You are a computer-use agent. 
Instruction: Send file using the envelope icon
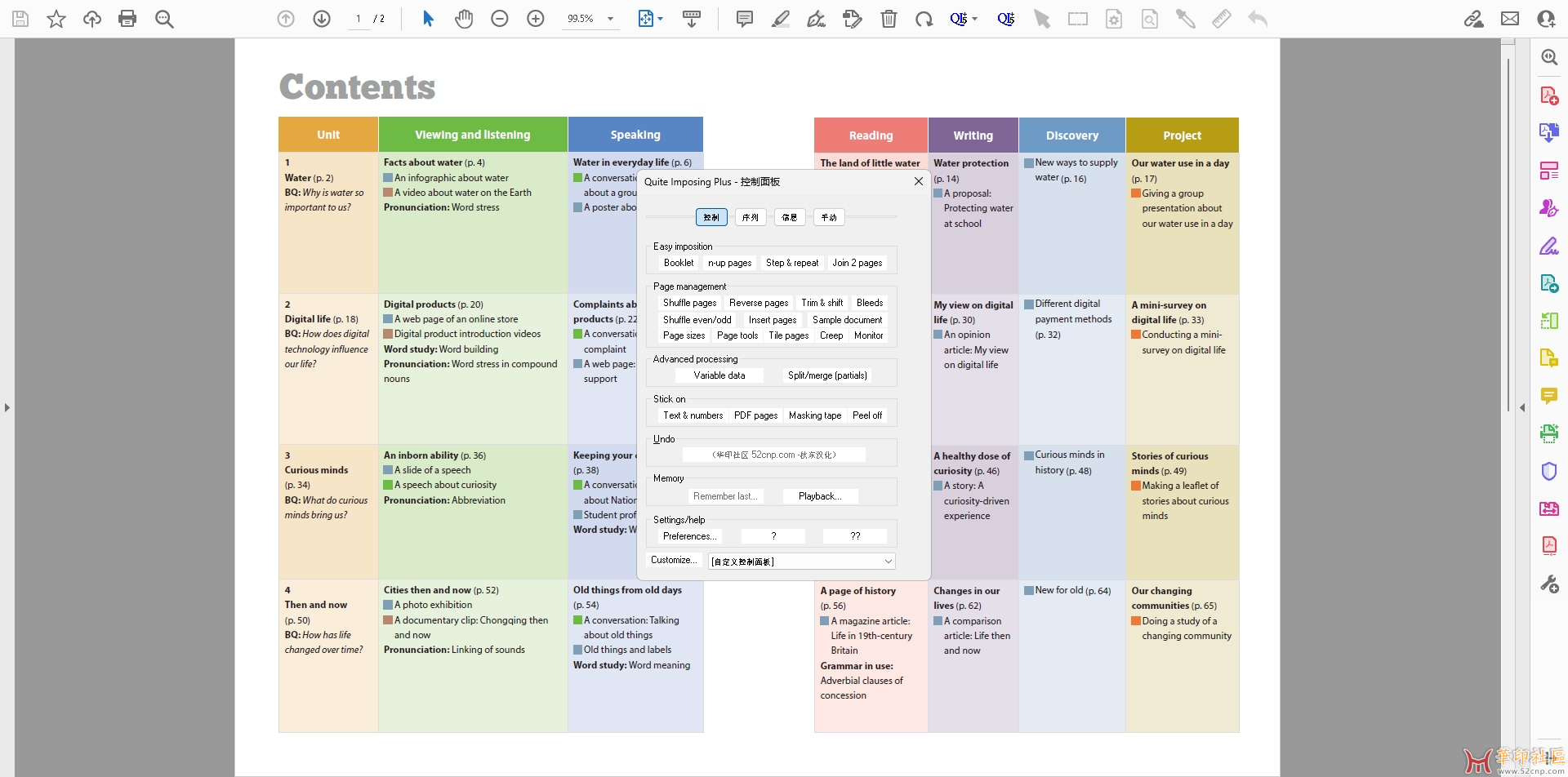pos(1510,19)
